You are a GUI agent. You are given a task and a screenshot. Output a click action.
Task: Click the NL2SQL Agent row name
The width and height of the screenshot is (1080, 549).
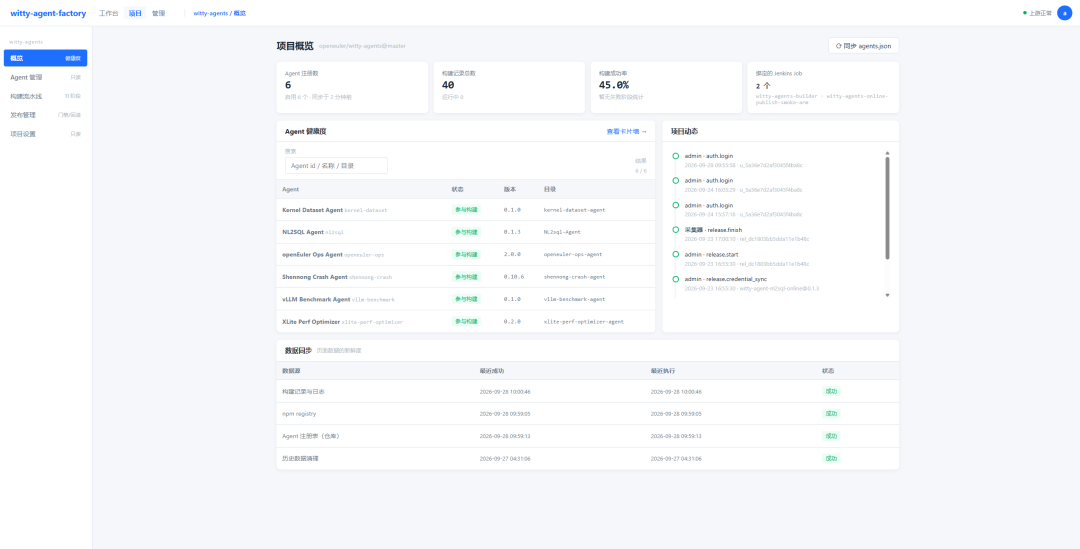pos(303,232)
